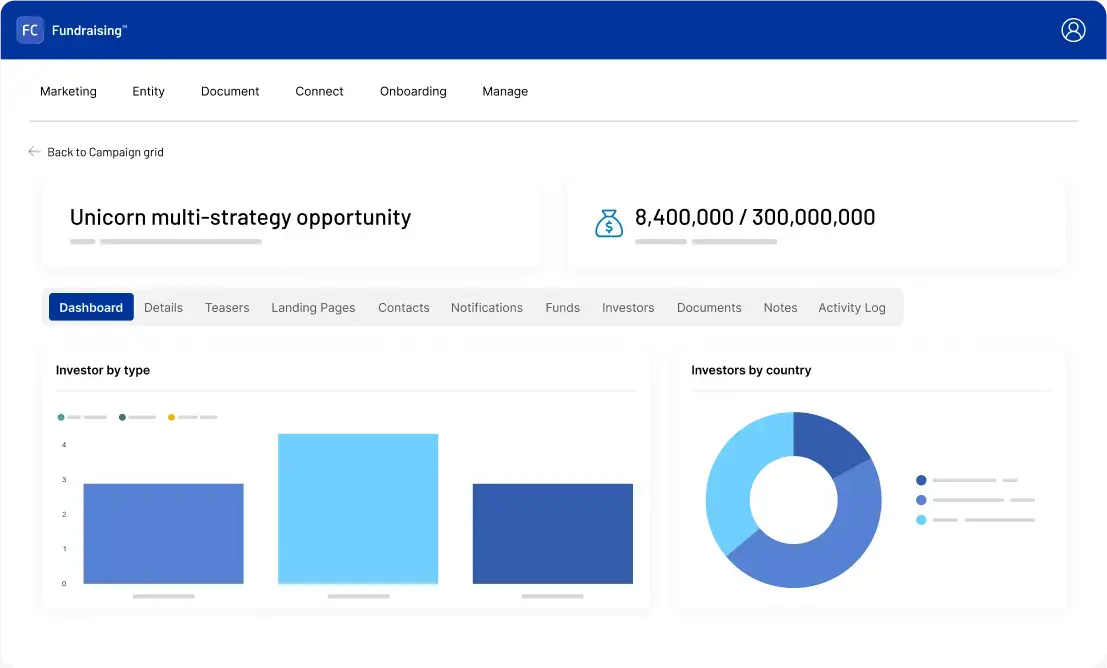Open the Manage menu
1107x668 pixels.
(505, 91)
